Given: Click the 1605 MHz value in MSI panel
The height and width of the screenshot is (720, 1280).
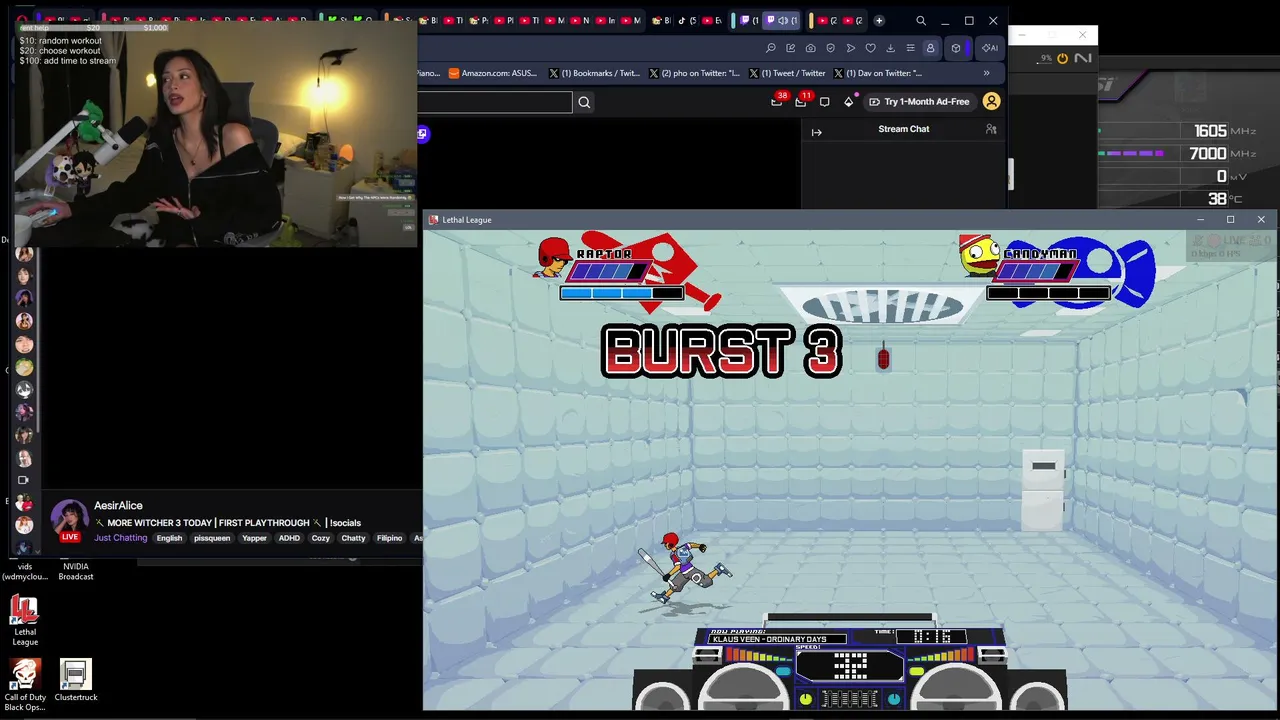Looking at the screenshot, I should click(1210, 131).
